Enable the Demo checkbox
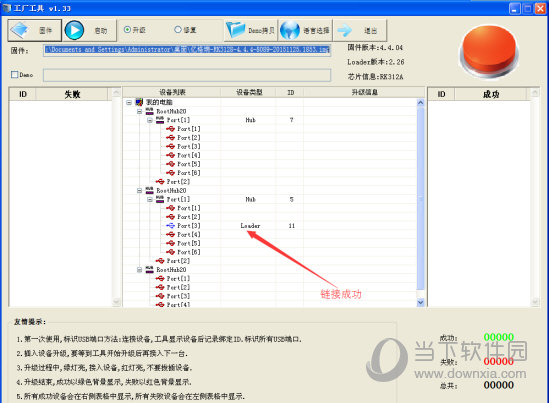 pos(15,75)
